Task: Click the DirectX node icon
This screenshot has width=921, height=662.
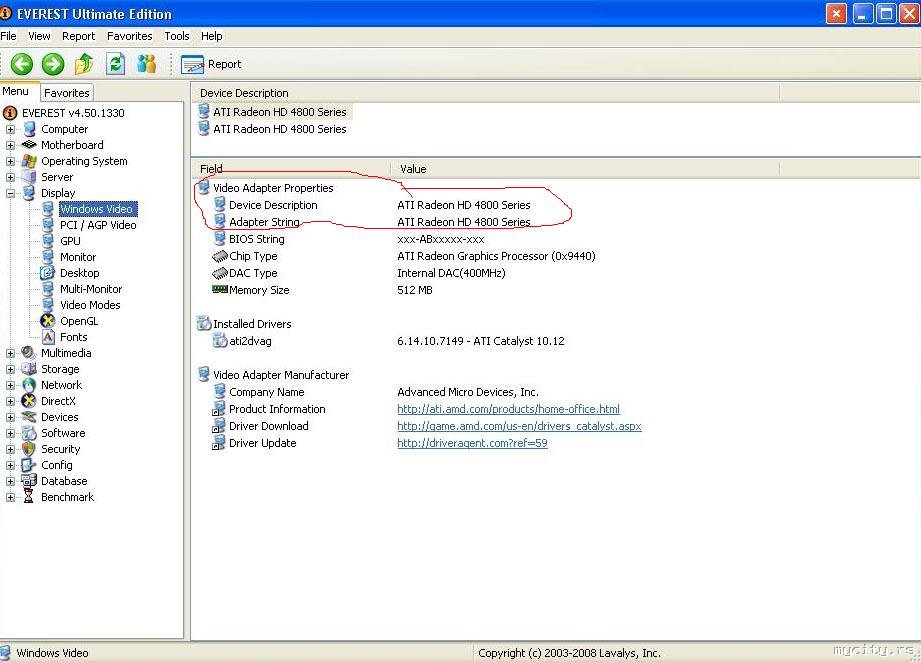Action: tap(29, 401)
